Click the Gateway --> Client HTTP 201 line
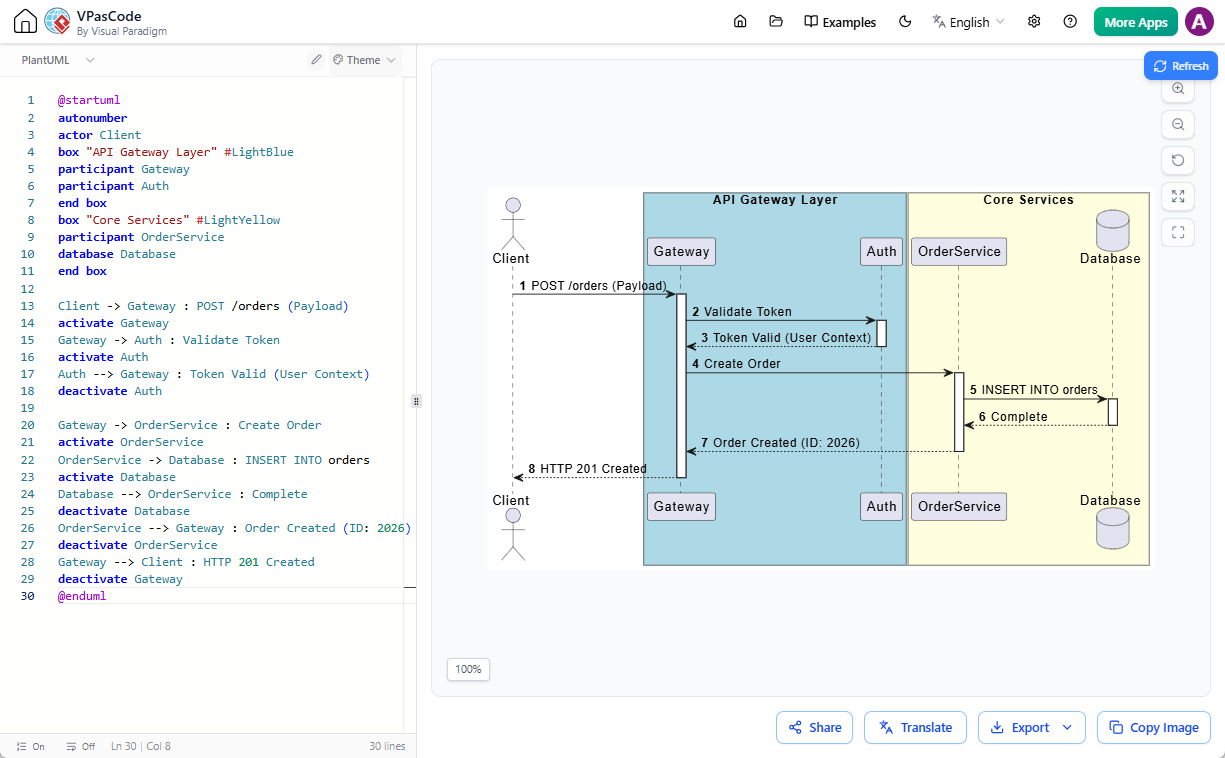The width and height of the screenshot is (1225, 758). (x=186, y=562)
